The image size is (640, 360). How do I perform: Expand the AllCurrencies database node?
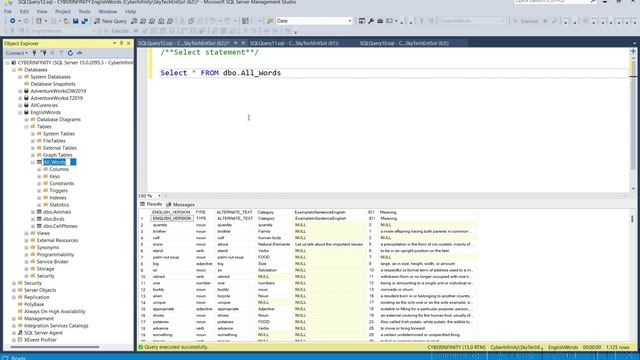tap(20, 105)
